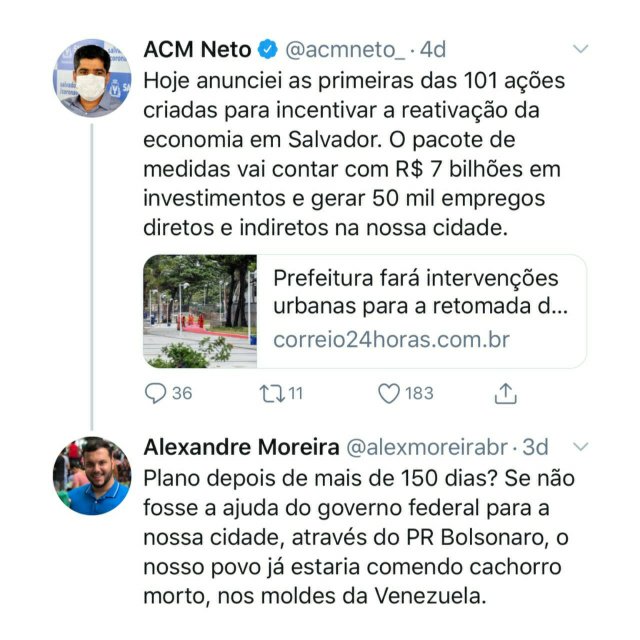Retweet ACM Neto's tweet
Viewport: 640px width, 640px height.
269,393
